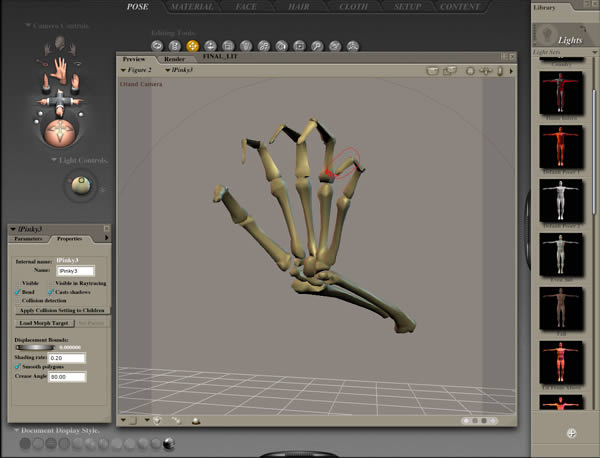Click the Name input field
Viewport: 600px width, 458px height.
point(75,271)
